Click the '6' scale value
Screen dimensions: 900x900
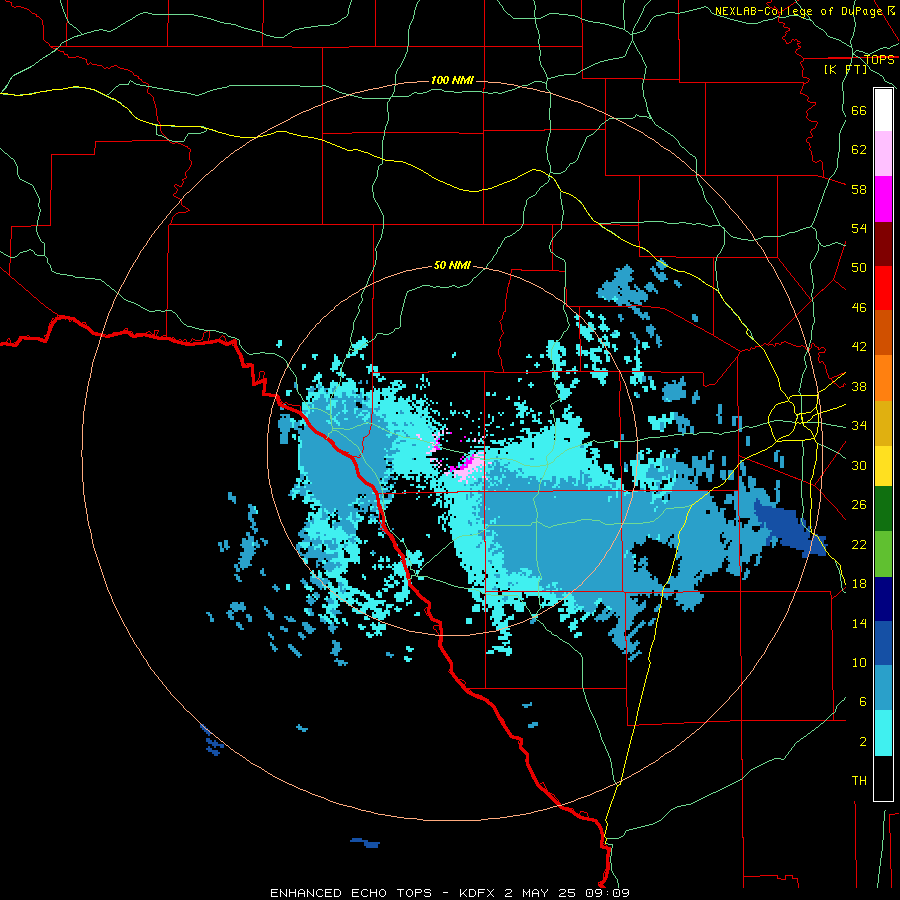[x=863, y=702]
